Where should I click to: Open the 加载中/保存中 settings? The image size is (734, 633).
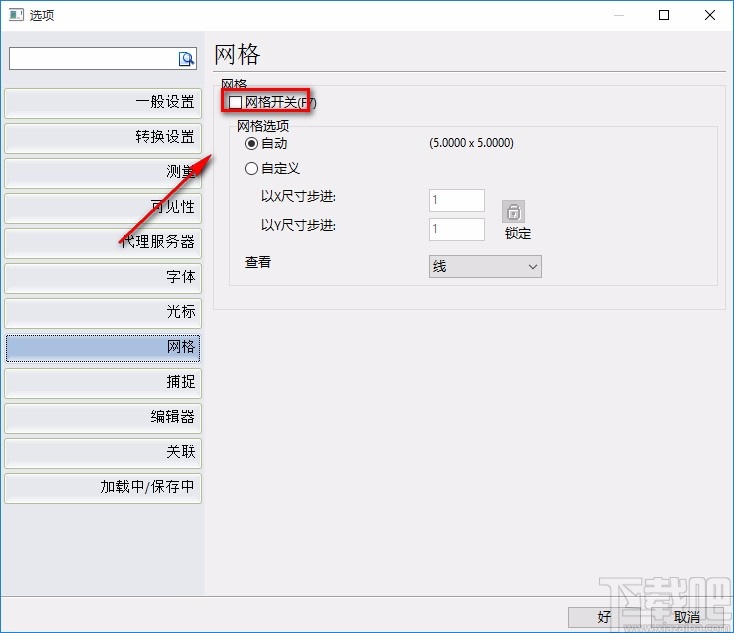click(x=103, y=487)
